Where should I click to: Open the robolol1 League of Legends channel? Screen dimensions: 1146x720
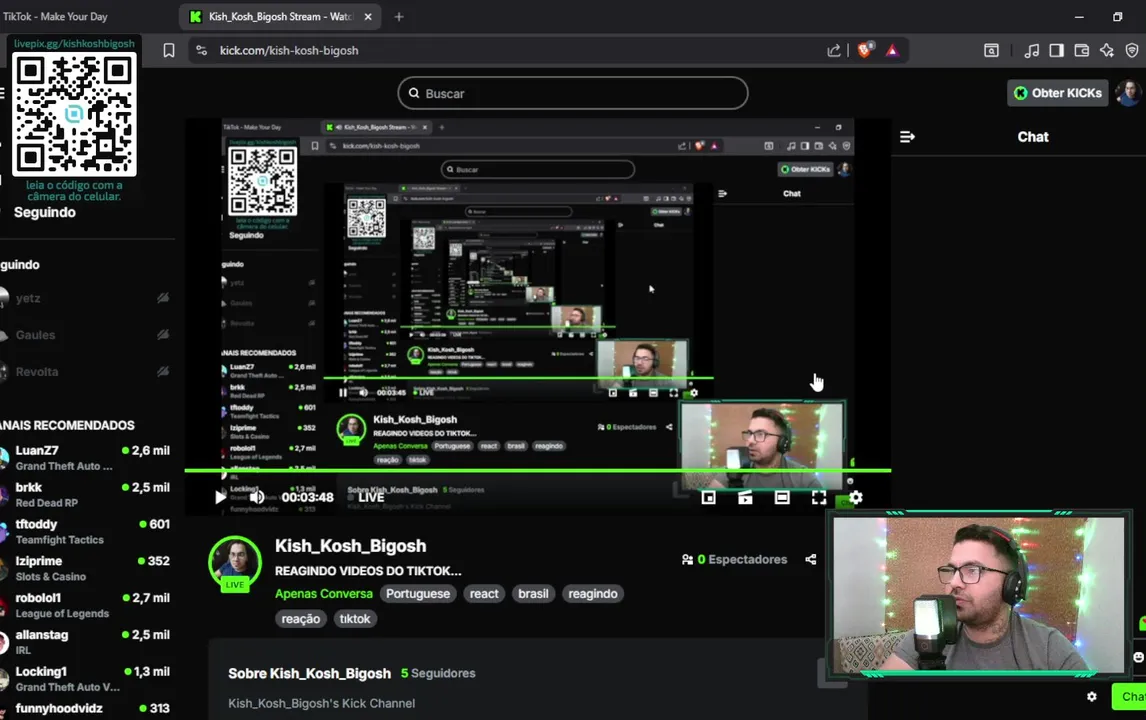pos(86,605)
